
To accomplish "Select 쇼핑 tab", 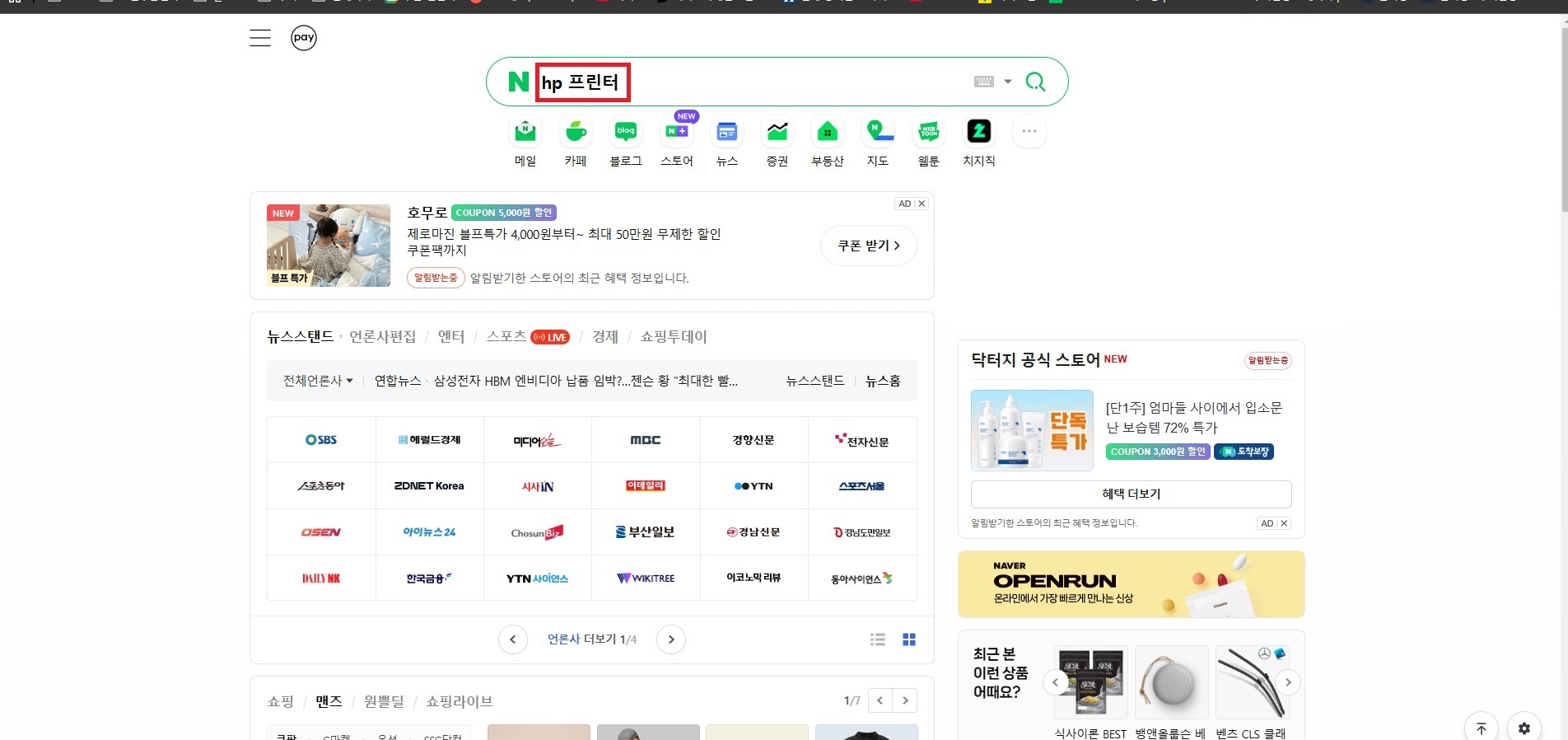I will [280, 701].
